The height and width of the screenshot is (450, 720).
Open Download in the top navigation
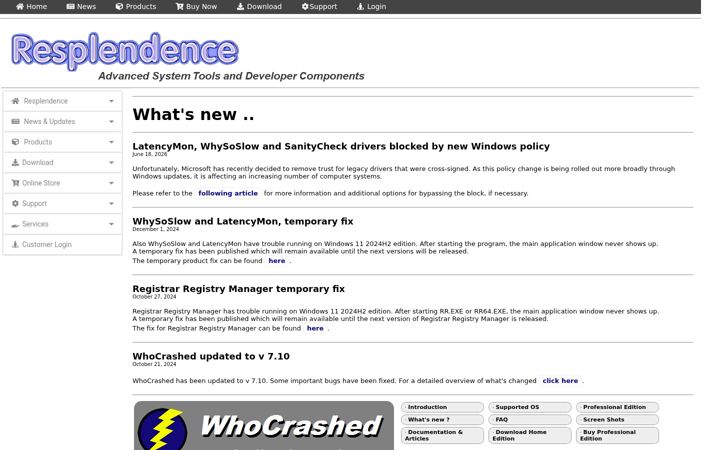click(259, 6)
